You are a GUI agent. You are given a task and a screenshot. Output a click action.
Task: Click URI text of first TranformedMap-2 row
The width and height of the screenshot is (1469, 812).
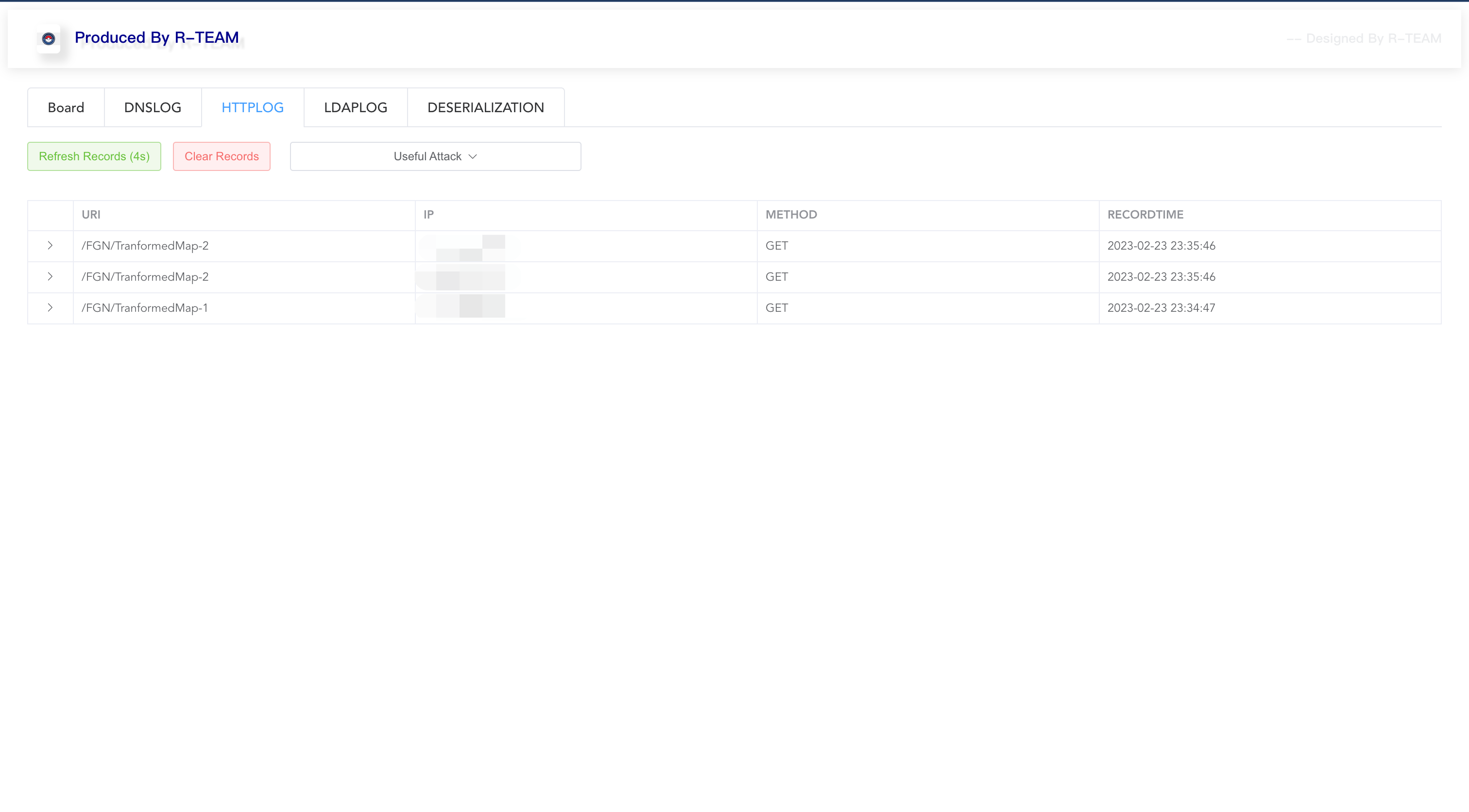click(145, 246)
